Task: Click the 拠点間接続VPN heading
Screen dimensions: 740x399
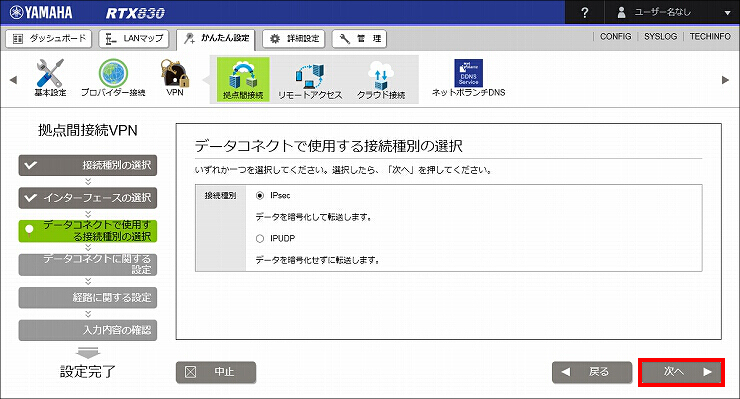Action: 88,130
